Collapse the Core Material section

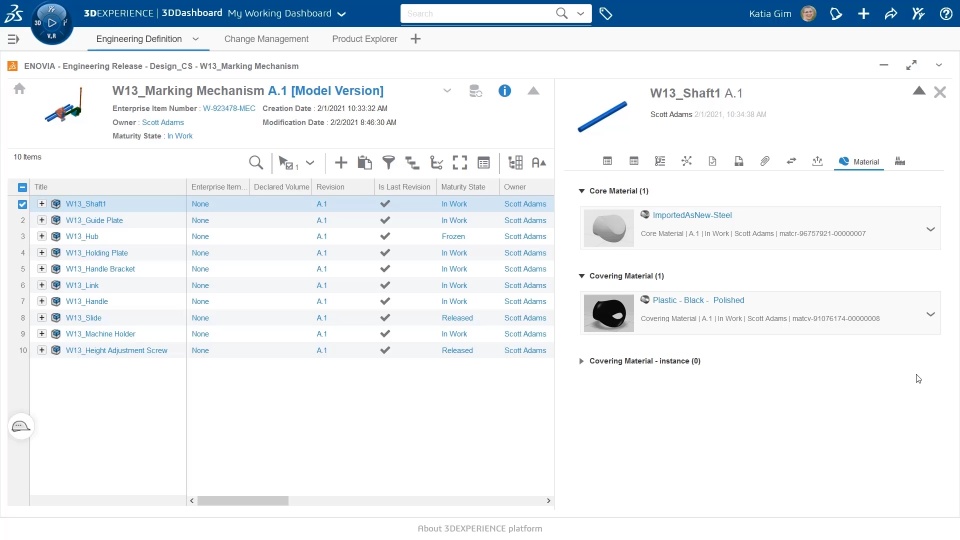[x=582, y=191]
